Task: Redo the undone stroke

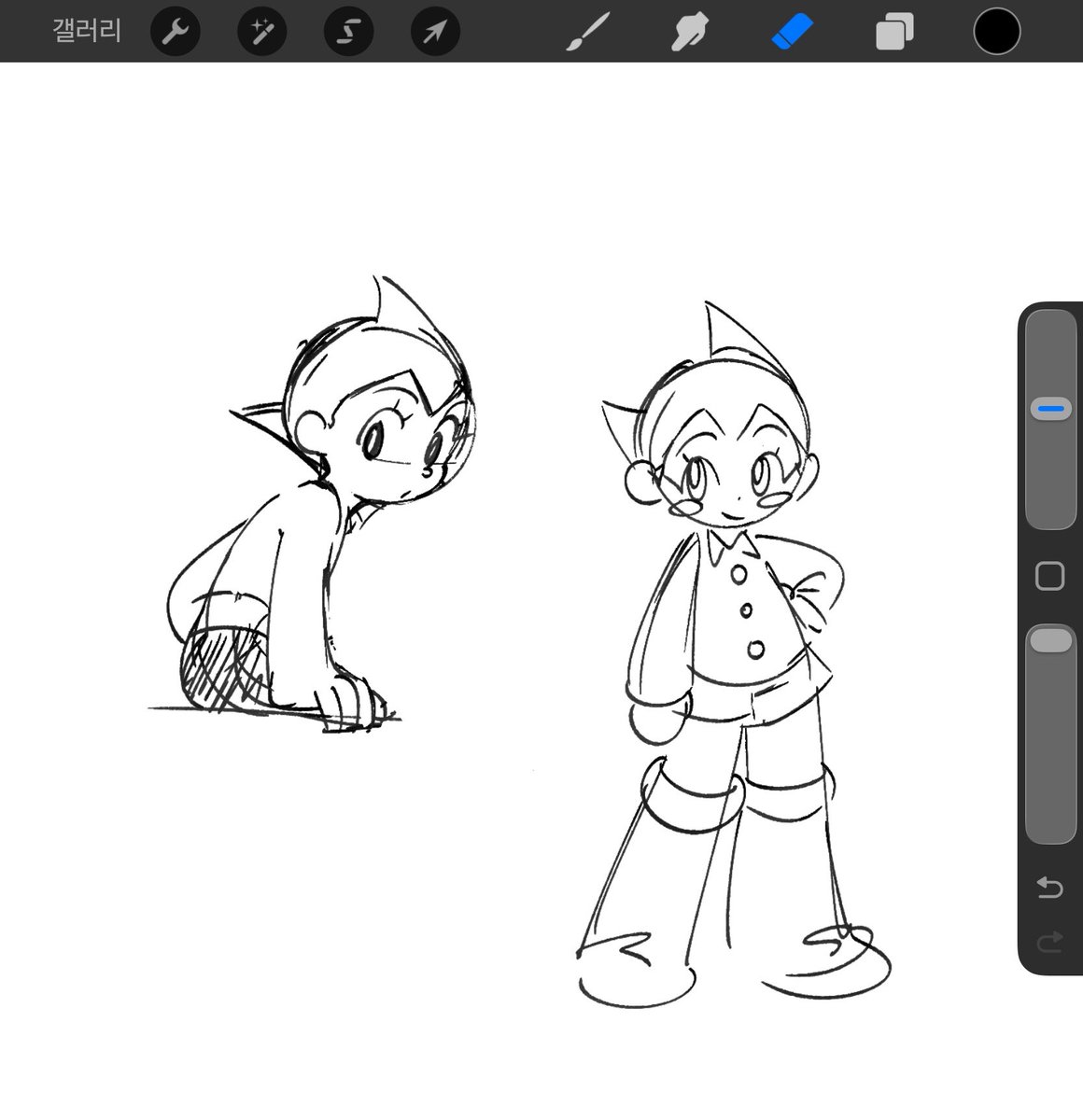Action: 1050,943
